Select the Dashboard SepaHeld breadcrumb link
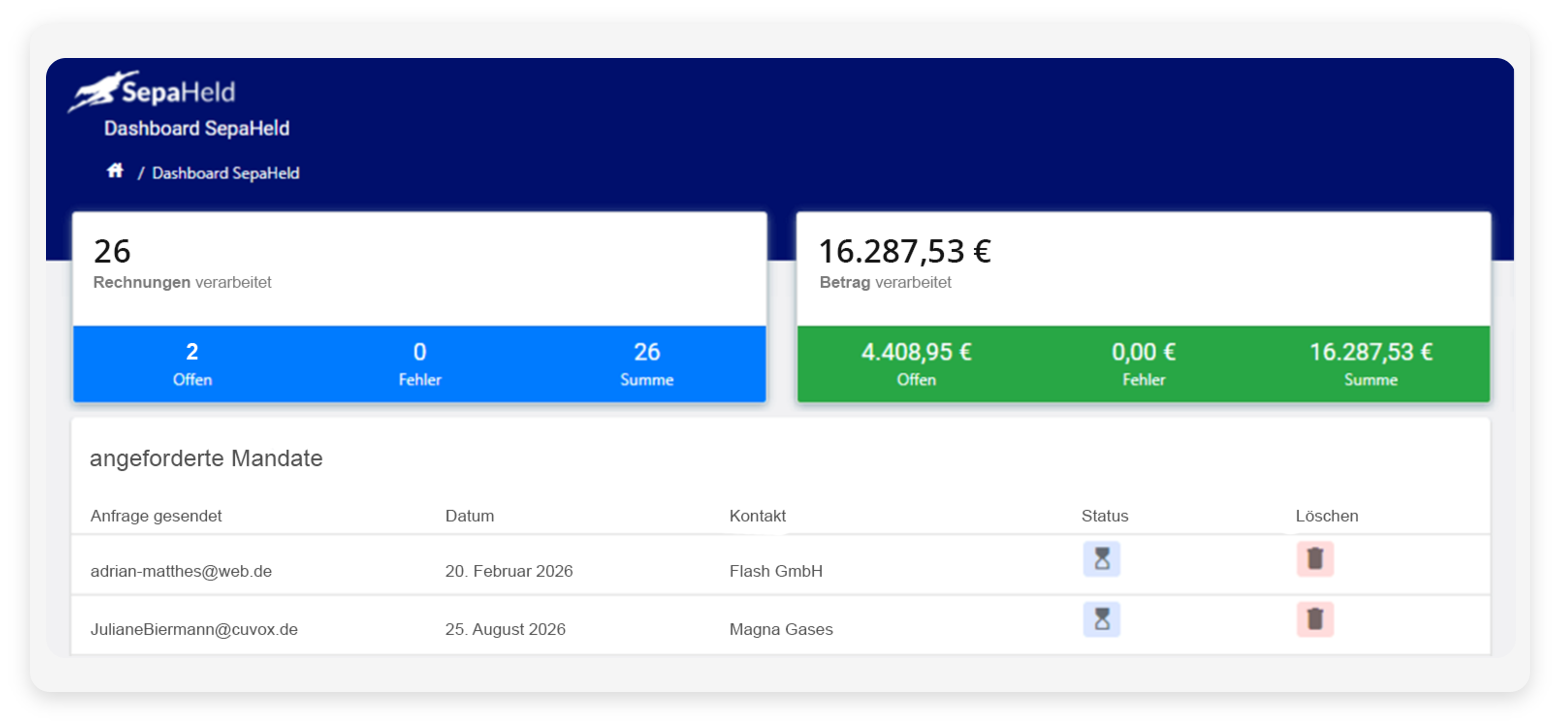 point(225,173)
